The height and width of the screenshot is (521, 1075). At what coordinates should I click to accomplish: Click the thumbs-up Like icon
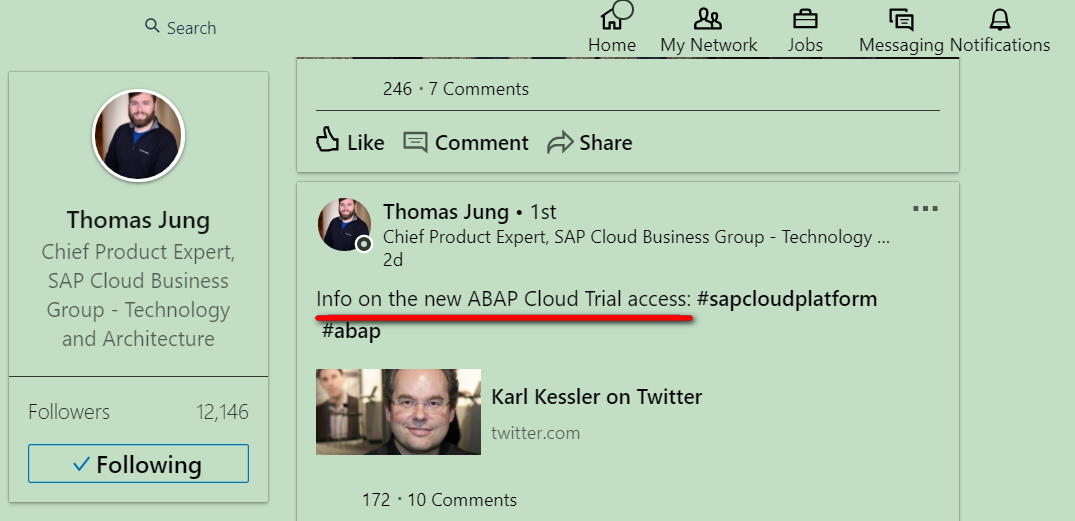click(x=328, y=139)
